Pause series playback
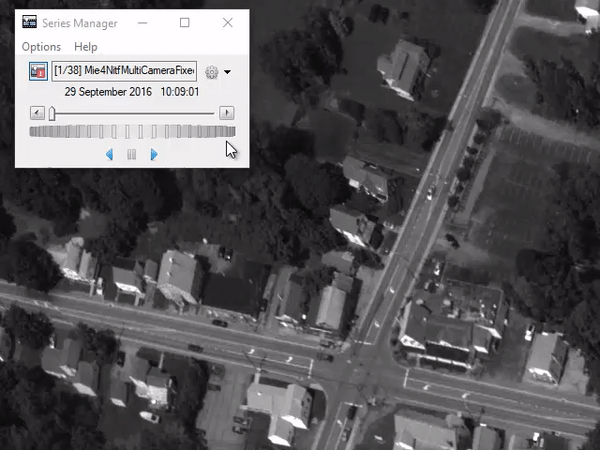 131,154
